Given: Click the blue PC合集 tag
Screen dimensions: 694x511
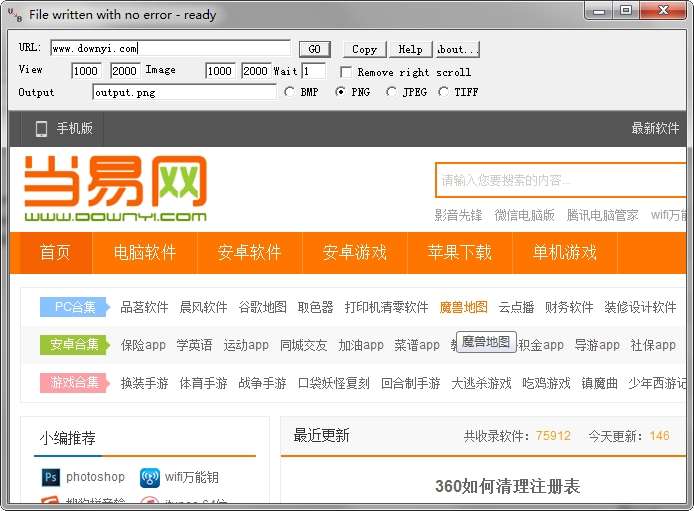Looking at the screenshot, I should click(x=75, y=307).
